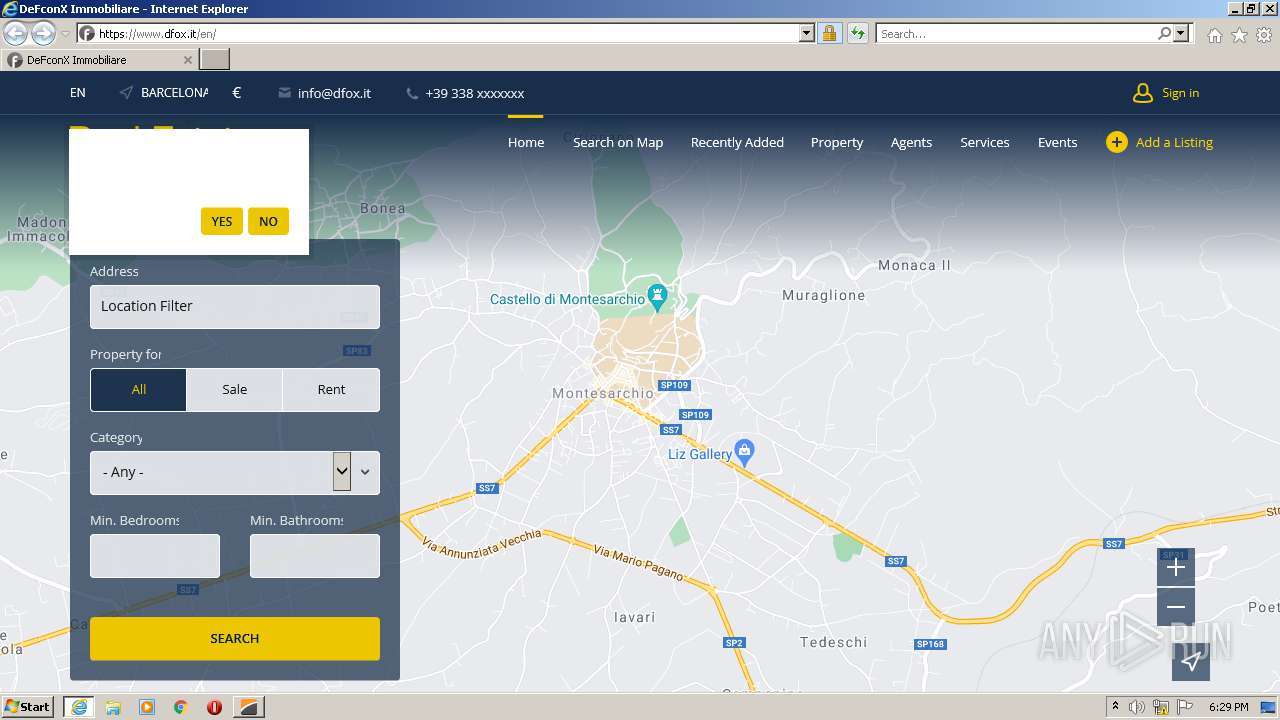The height and width of the screenshot is (720, 1280).
Task: Select Sale under Property for
Action: point(235,390)
